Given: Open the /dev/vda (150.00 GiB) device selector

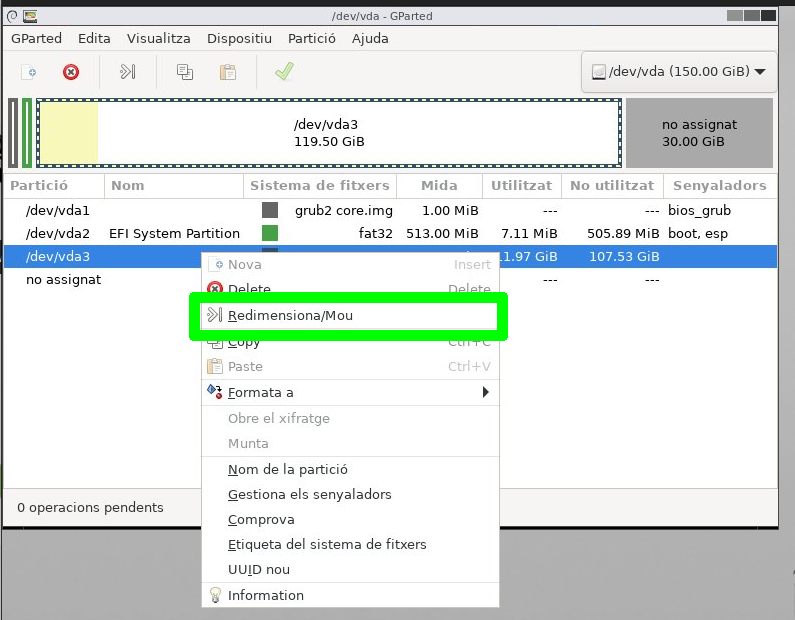Looking at the screenshot, I should coord(678,72).
